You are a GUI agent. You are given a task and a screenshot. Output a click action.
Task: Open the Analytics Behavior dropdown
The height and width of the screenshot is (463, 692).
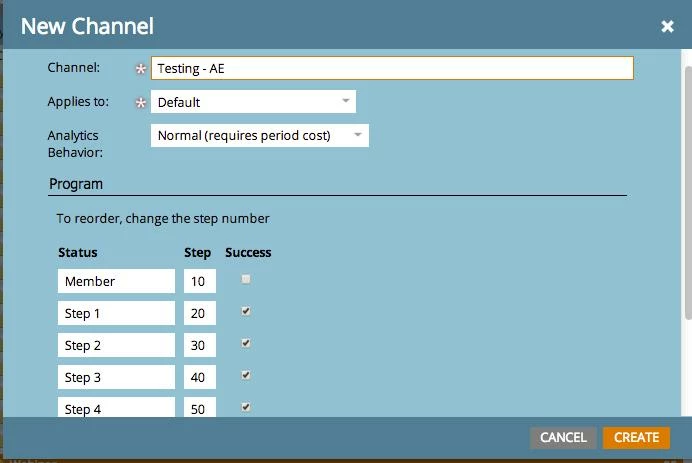point(260,136)
